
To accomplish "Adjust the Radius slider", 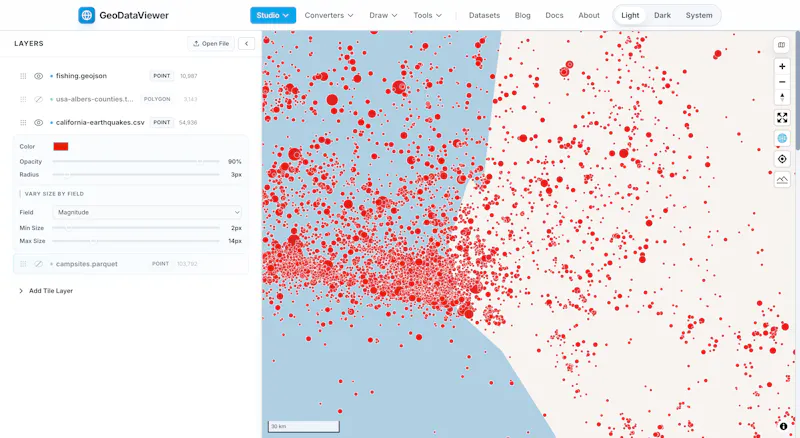I will coord(136,175).
